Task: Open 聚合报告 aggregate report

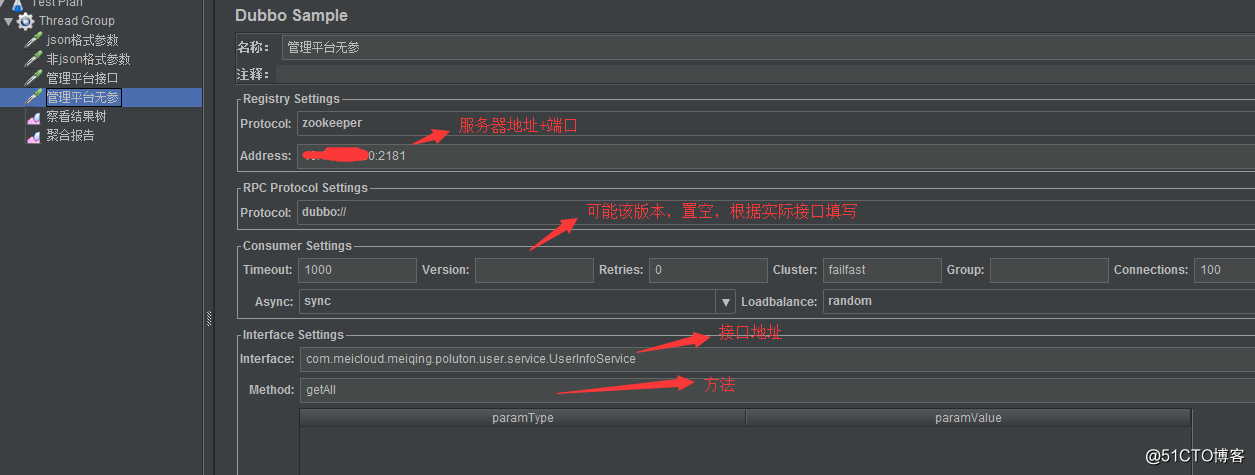Action: coord(70,136)
